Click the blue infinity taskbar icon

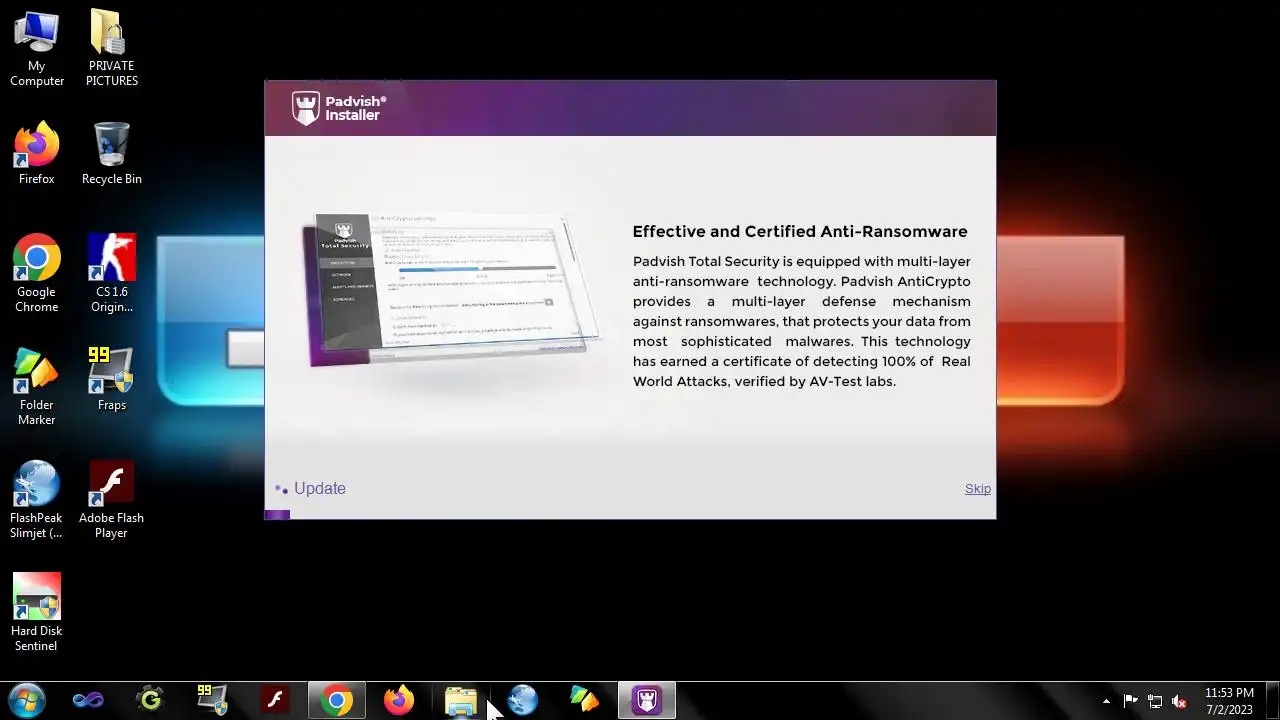[x=88, y=700]
